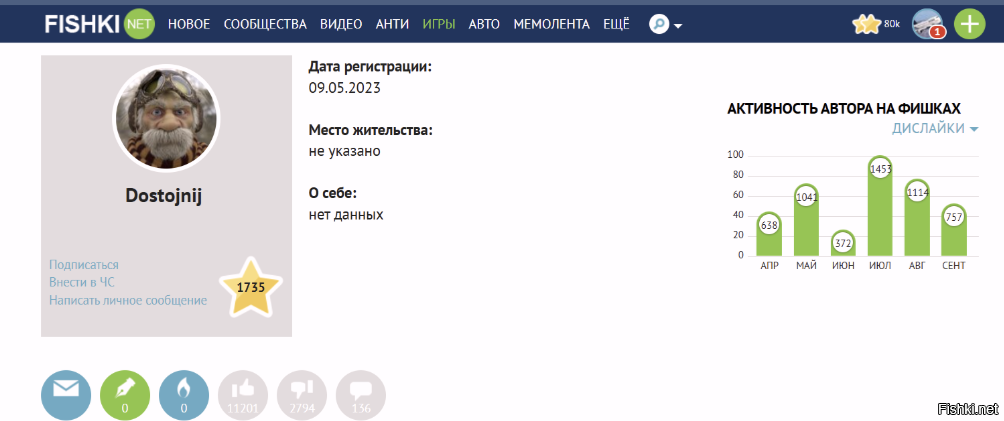Viewport: 1004px width, 421px height.
Task: Open the thumbs-down dislikes counter 2794
Action: tap(302, 394)
